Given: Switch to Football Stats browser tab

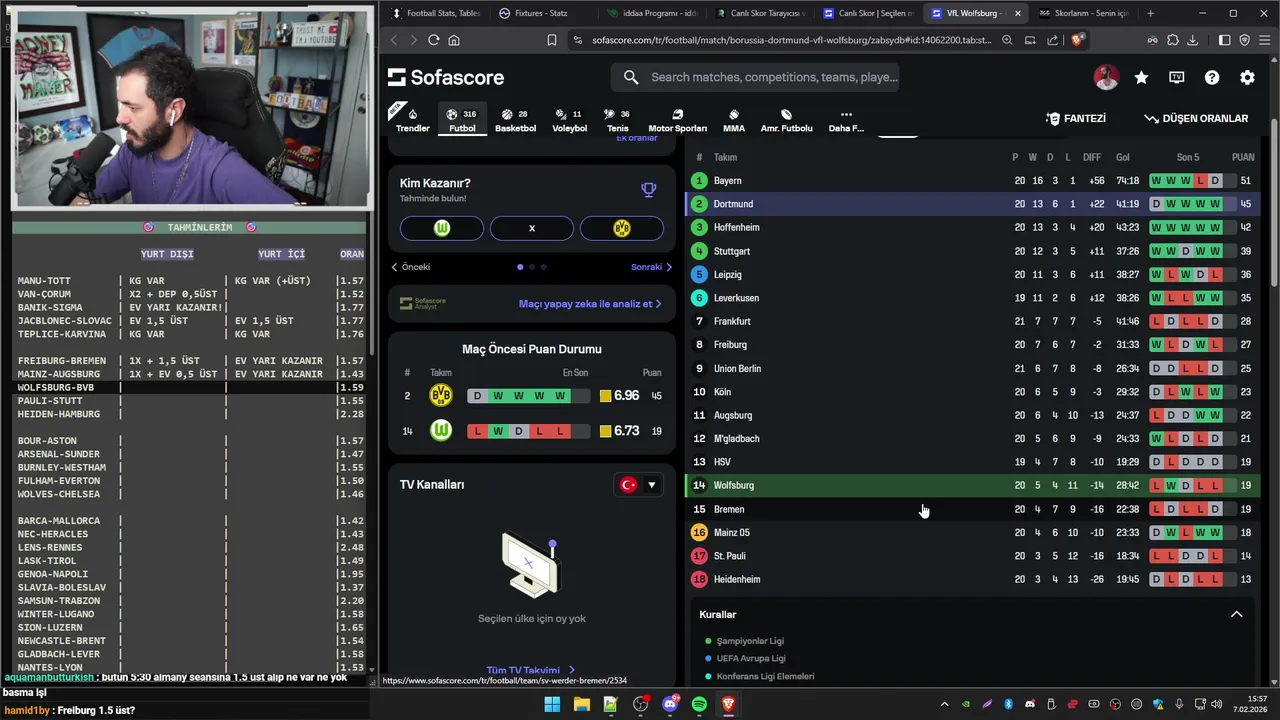Looking at the screenshot, I should 435,13.
